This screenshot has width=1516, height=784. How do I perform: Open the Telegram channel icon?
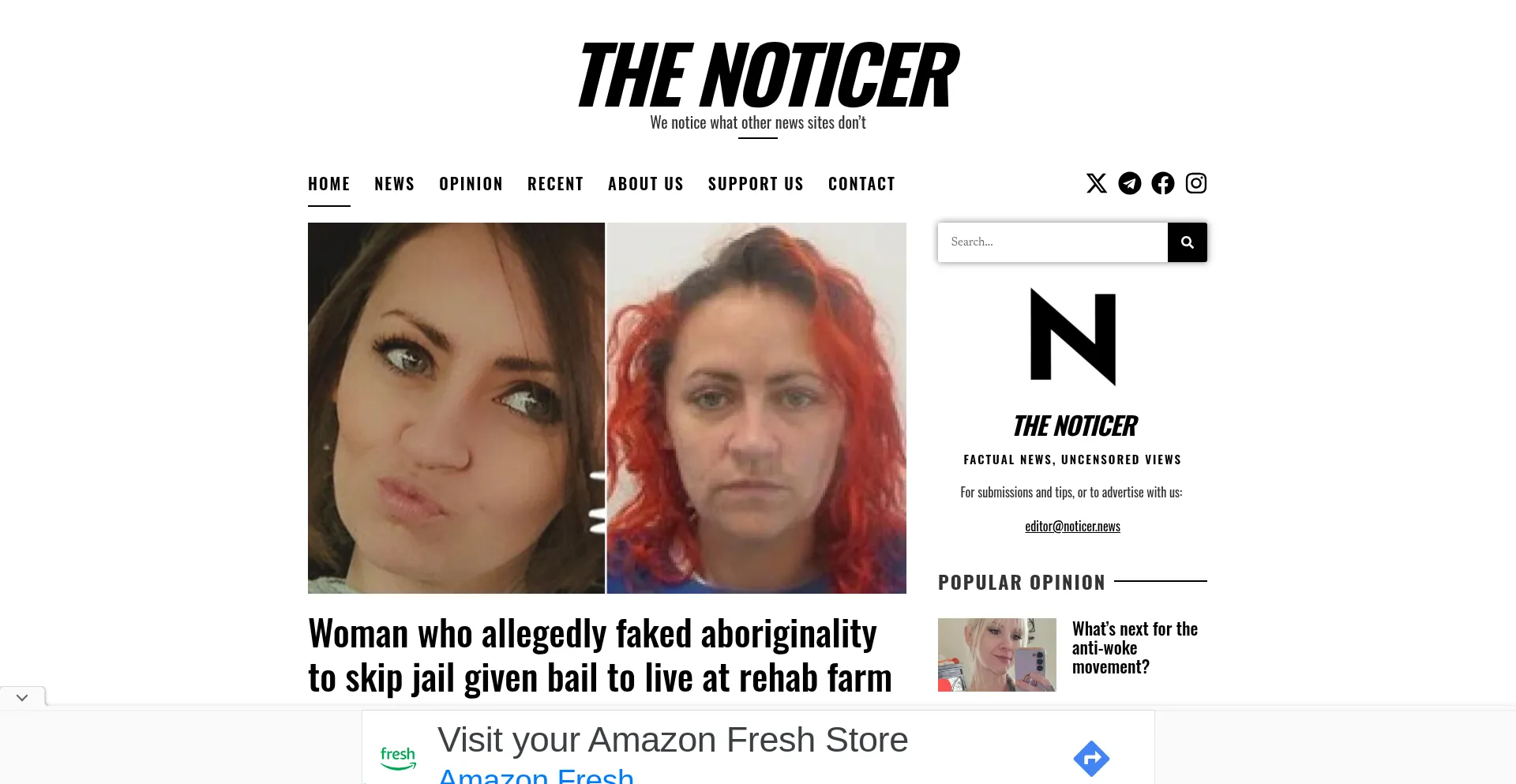click(1129, 183)
